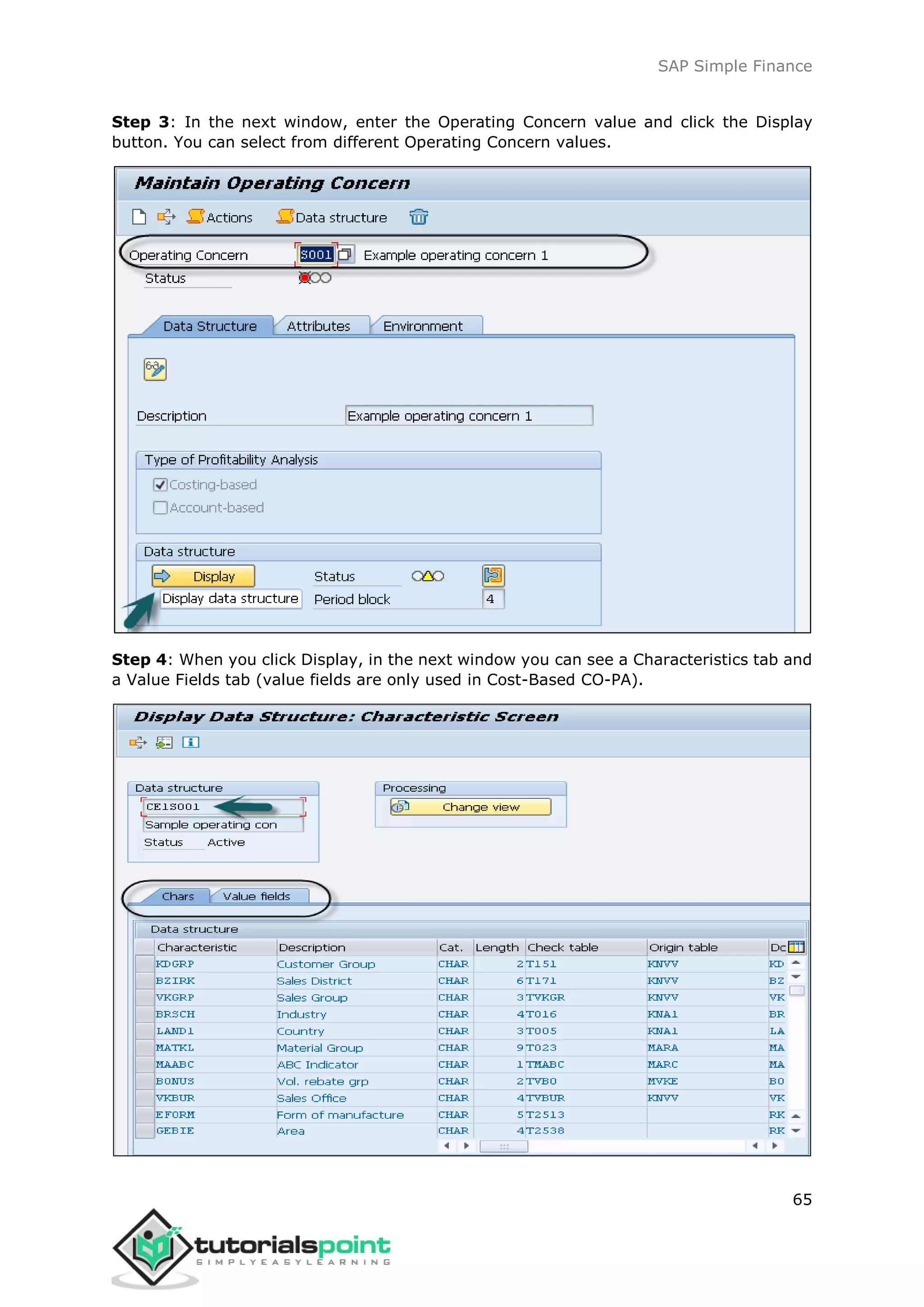Open the Data structure toolbar button

(332, 217)
